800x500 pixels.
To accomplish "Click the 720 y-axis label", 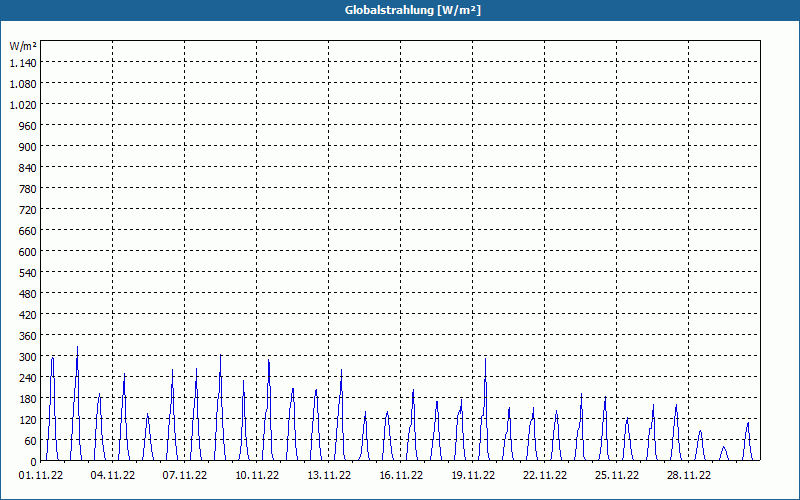I will click(x=28, y=210).
